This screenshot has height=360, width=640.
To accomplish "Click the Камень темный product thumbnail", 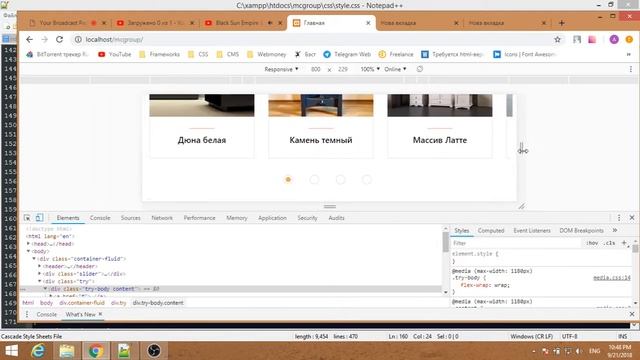I will click(x=321, y=105).
